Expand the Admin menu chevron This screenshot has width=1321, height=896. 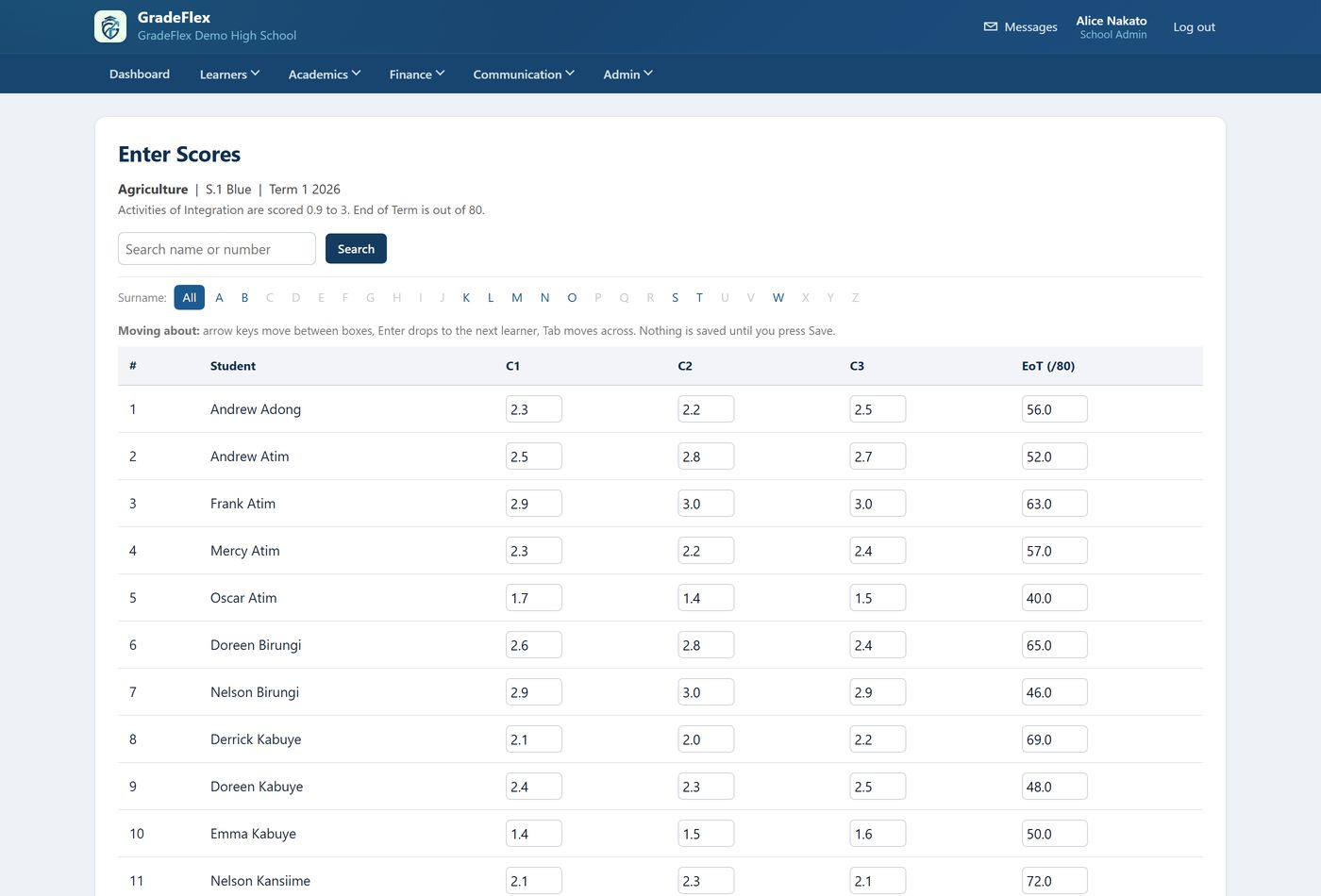click(x=648, y=74)
